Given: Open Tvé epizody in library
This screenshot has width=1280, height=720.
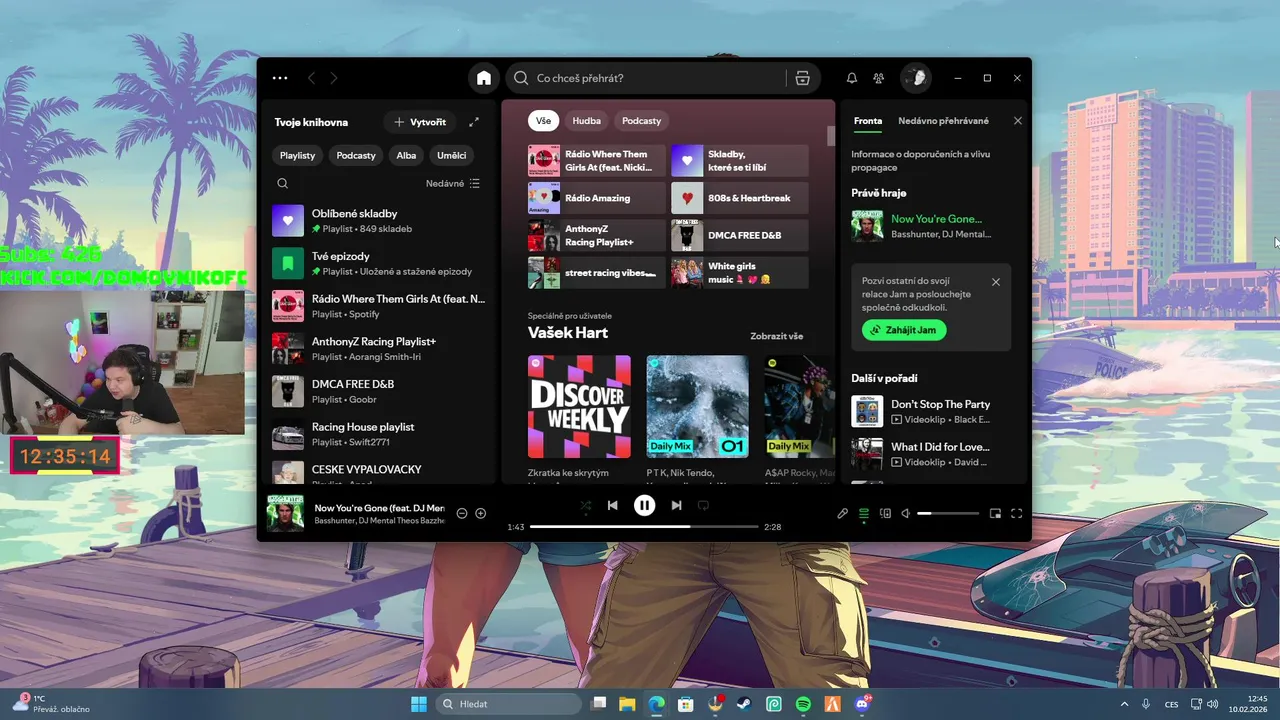Looking at the screenshot, I should 378,263.
